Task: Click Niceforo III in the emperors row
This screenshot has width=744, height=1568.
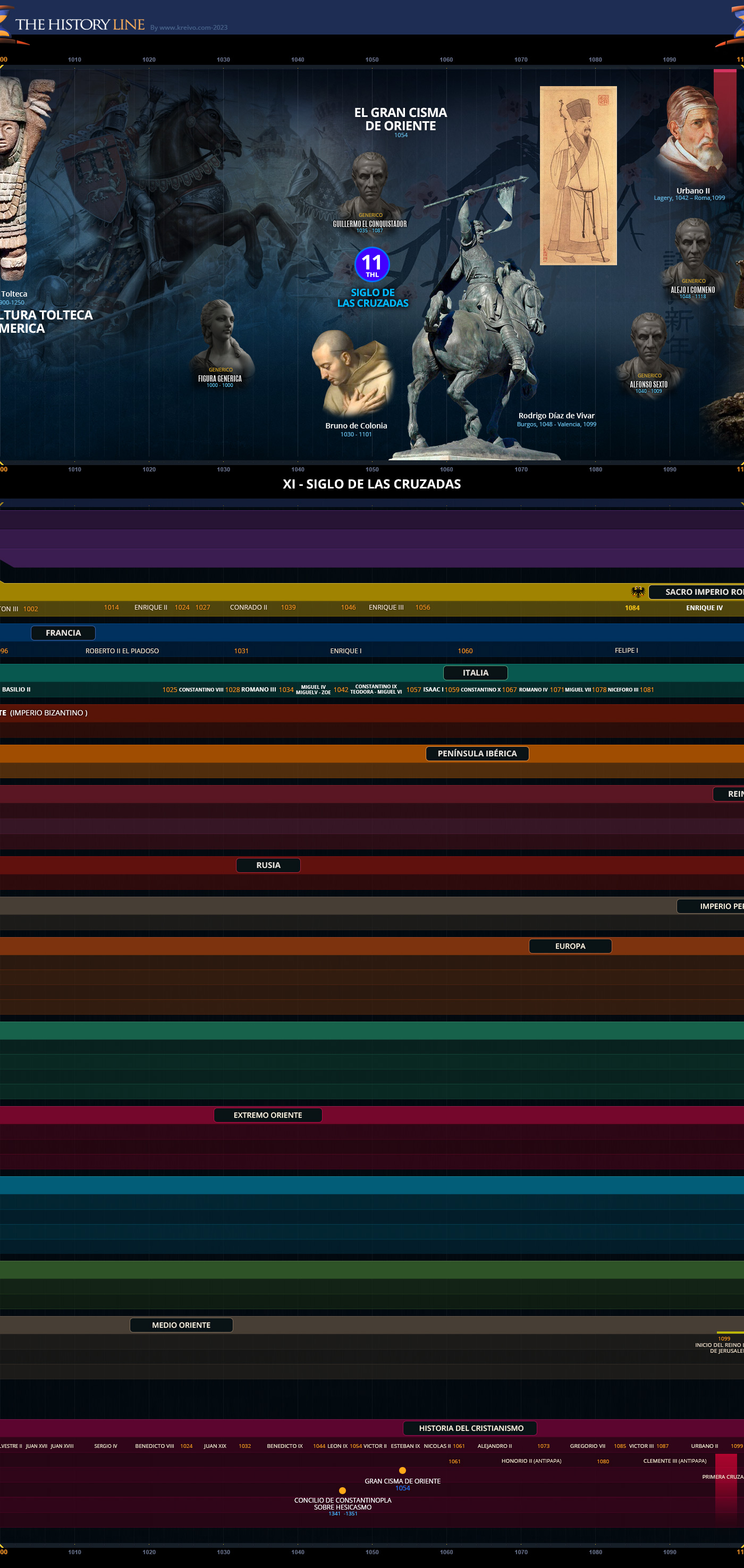Action: click(x=623, y=689)
